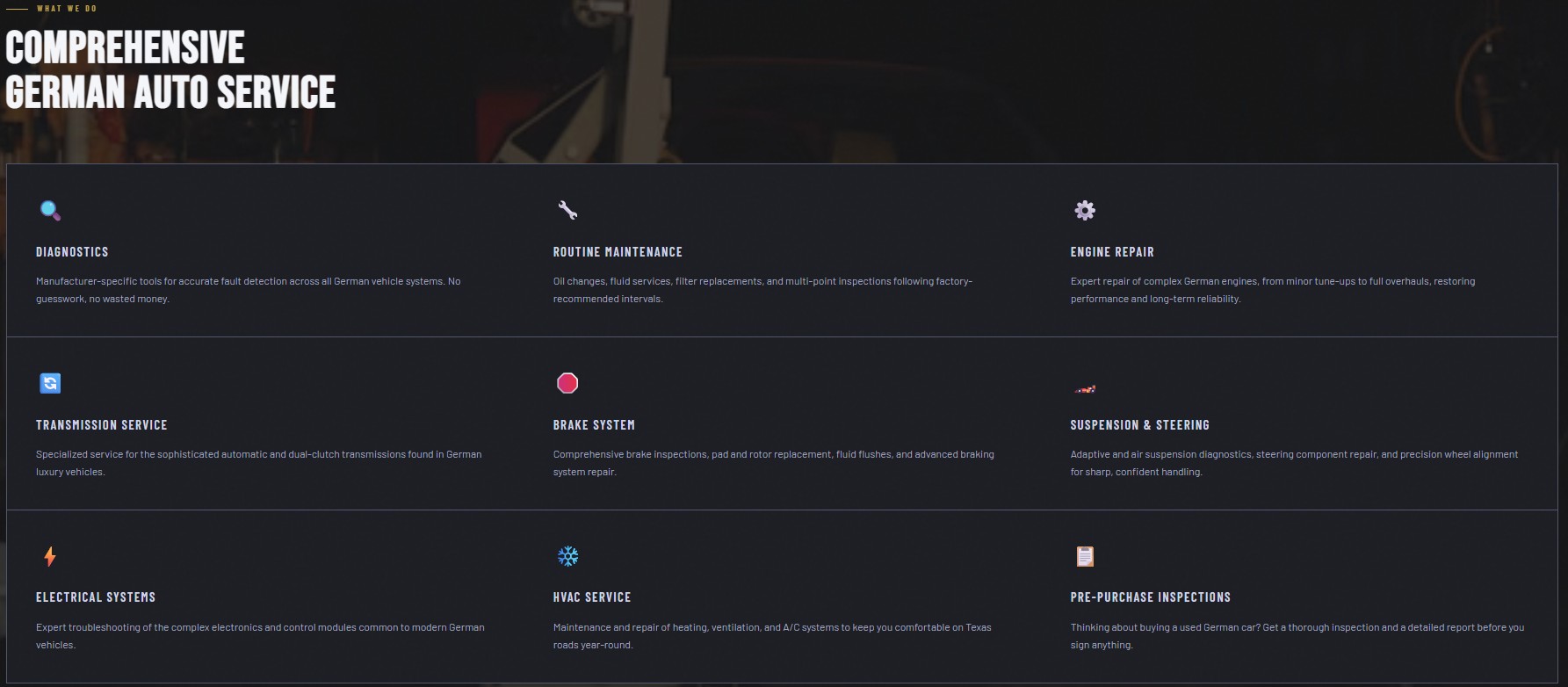The width and height of the screenshot is (1568, 687).
Task: Click the "What We Do" section label
Action: click(x=67, y=9)
